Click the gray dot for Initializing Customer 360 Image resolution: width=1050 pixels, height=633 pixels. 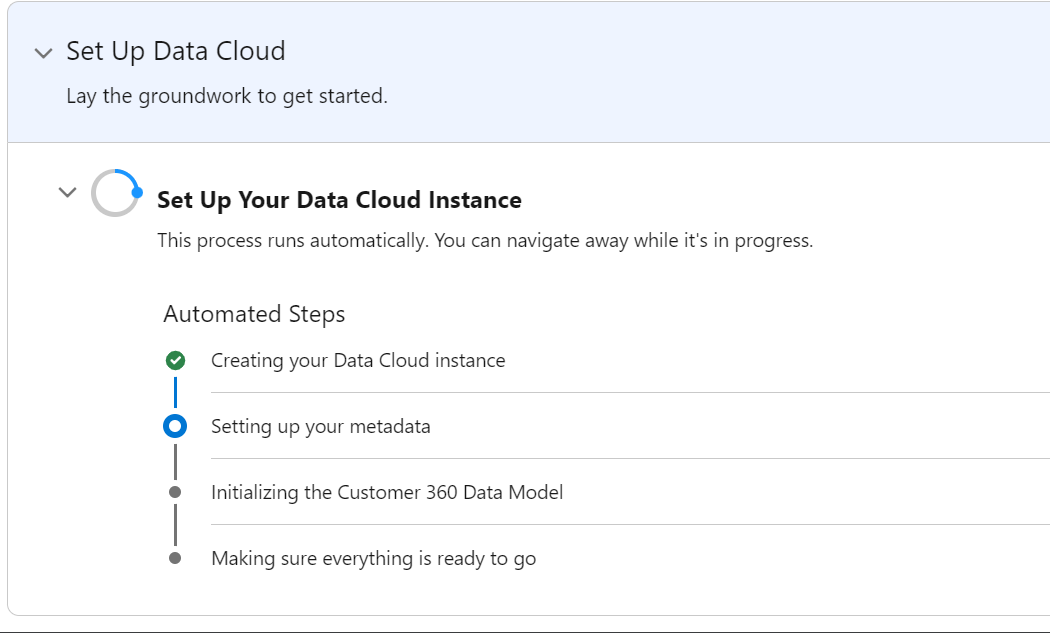[175, 492]
